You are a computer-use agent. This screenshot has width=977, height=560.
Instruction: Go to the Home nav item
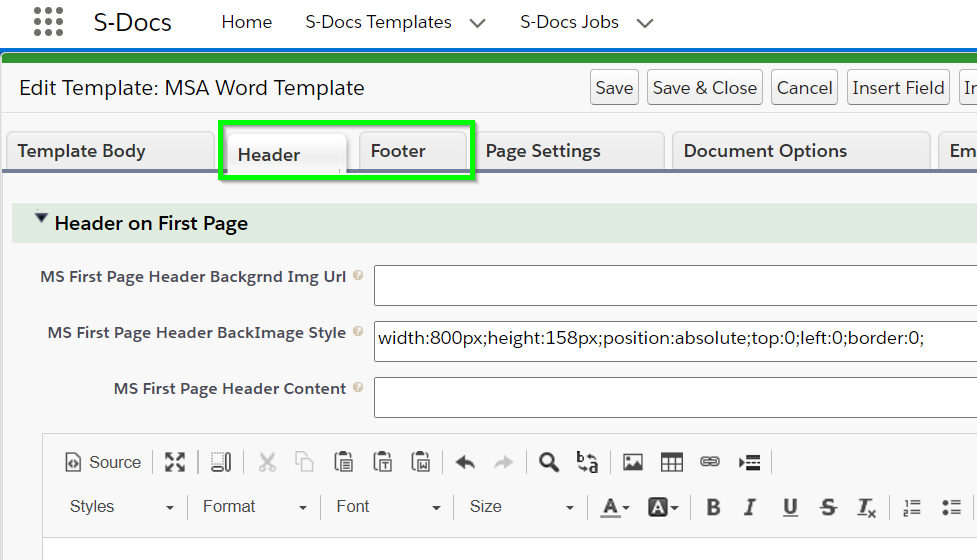(x=247, y=22)
